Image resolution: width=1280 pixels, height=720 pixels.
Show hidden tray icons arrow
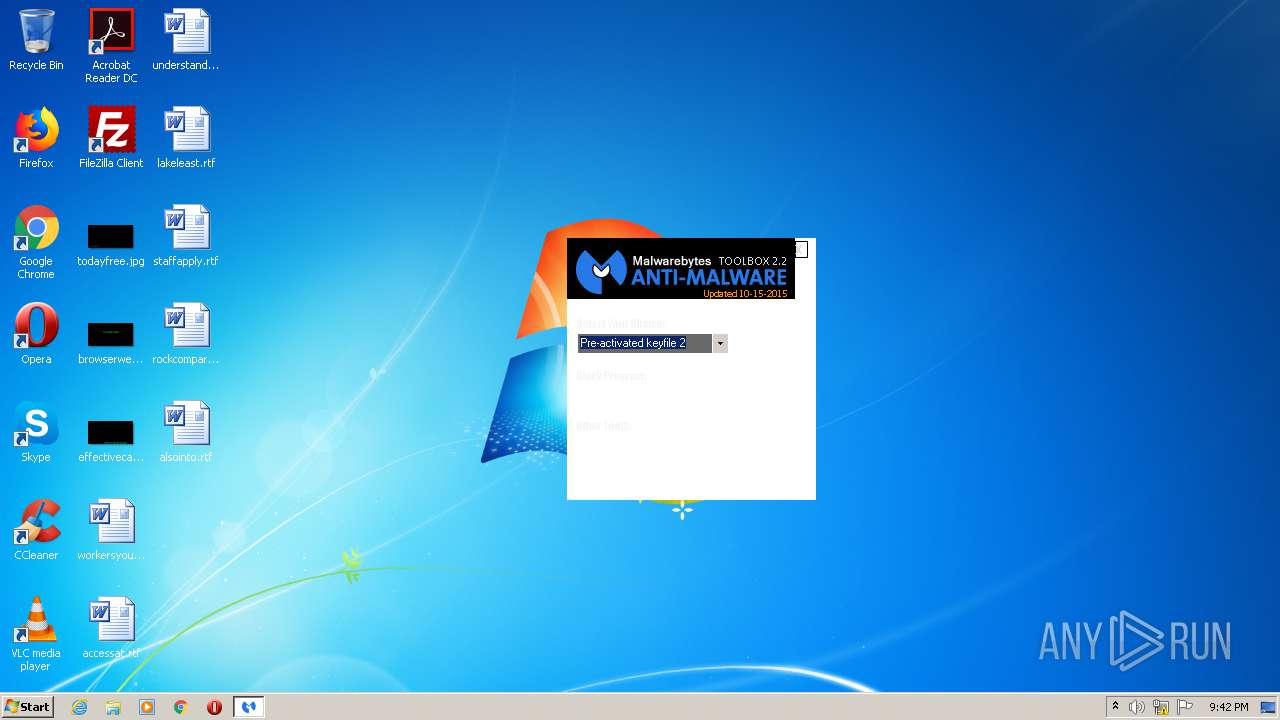coord(1115,707)
